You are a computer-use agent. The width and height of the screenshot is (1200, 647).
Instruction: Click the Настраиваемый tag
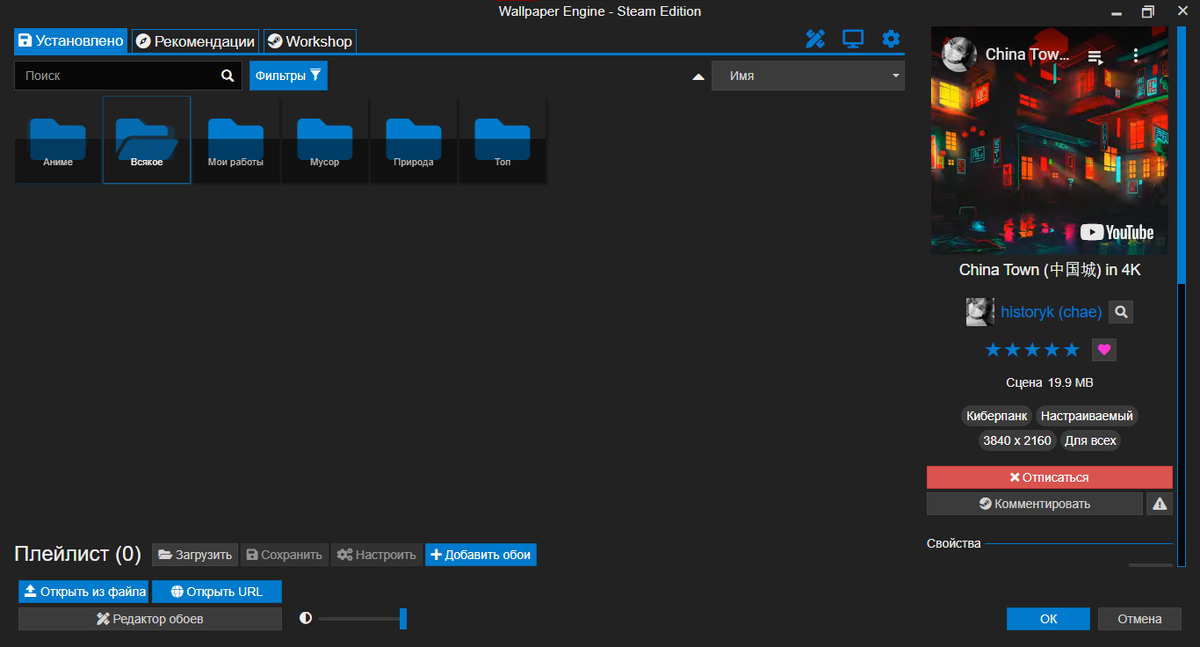click(x=1087, y=416)
